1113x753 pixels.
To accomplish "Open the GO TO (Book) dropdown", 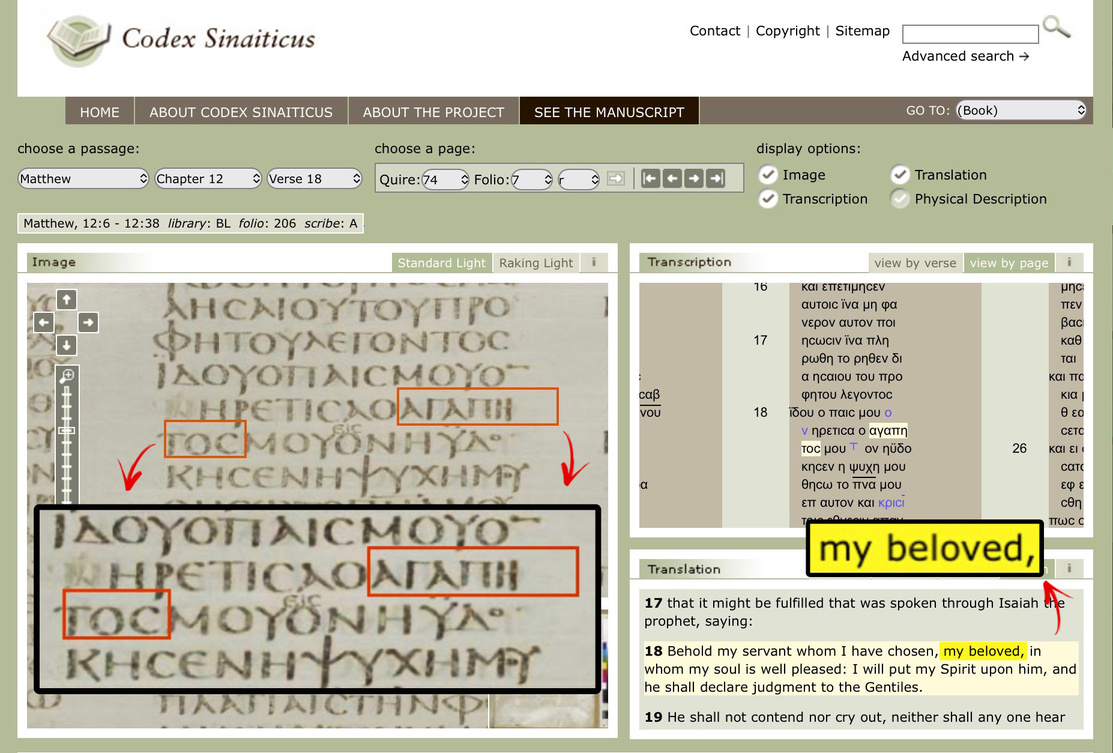I will point(1021,110).
